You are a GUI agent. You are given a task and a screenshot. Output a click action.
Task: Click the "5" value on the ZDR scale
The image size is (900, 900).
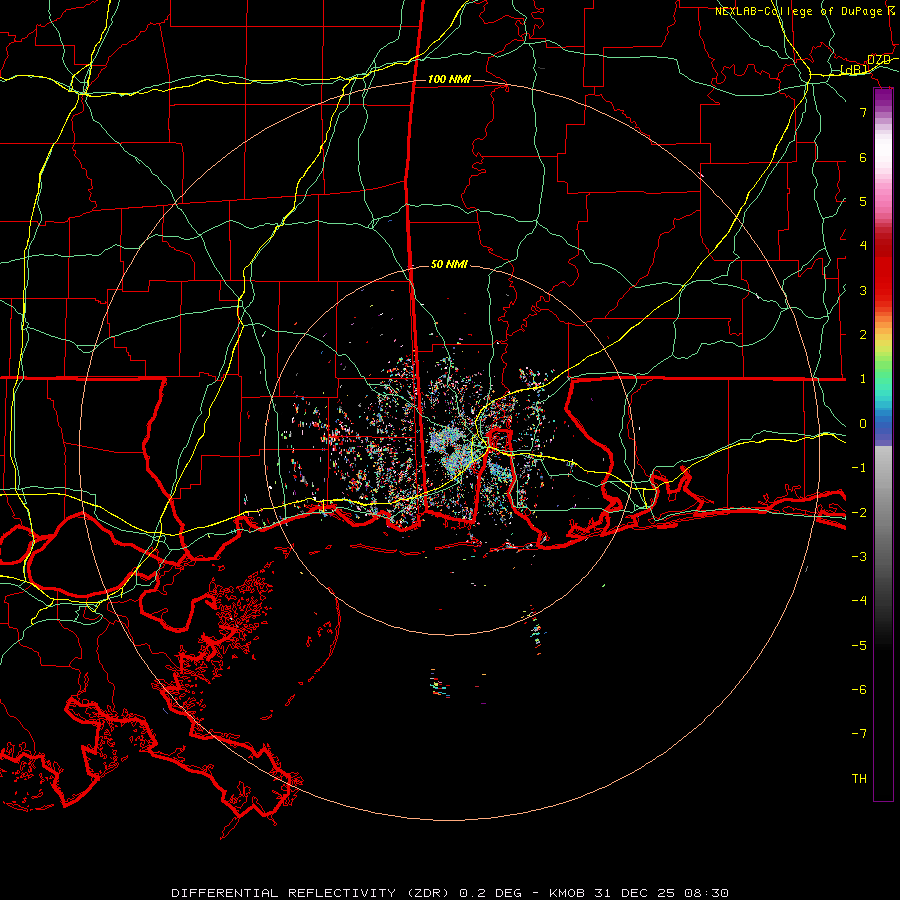tap(863, 201)
